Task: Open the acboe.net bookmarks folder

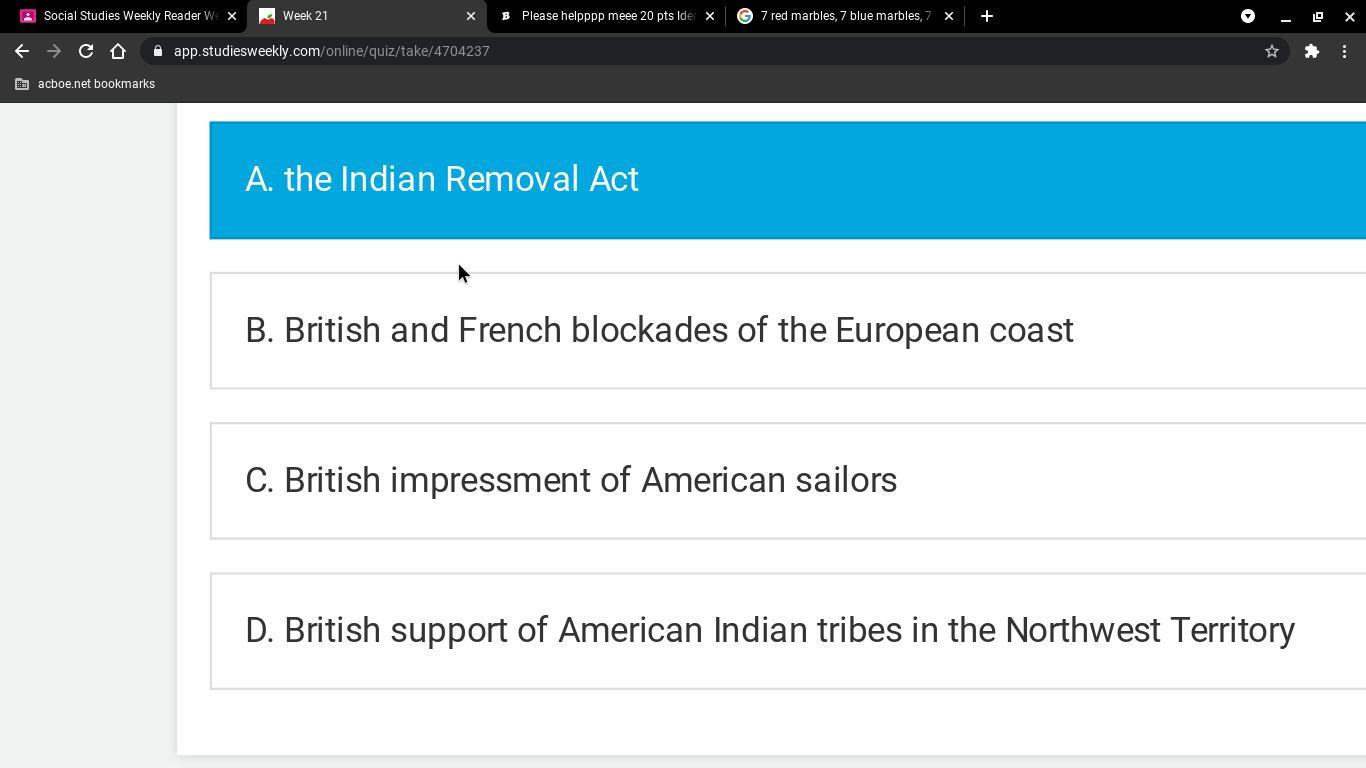Action: click(86, 84)
